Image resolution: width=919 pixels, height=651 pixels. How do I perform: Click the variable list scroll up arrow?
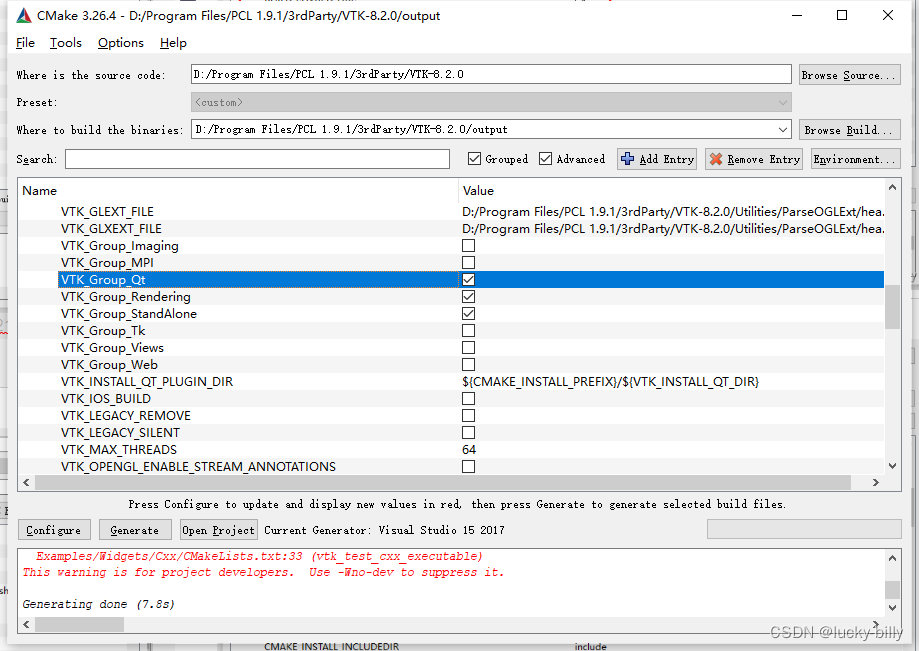pyautogui.click(x=892, y=188)
